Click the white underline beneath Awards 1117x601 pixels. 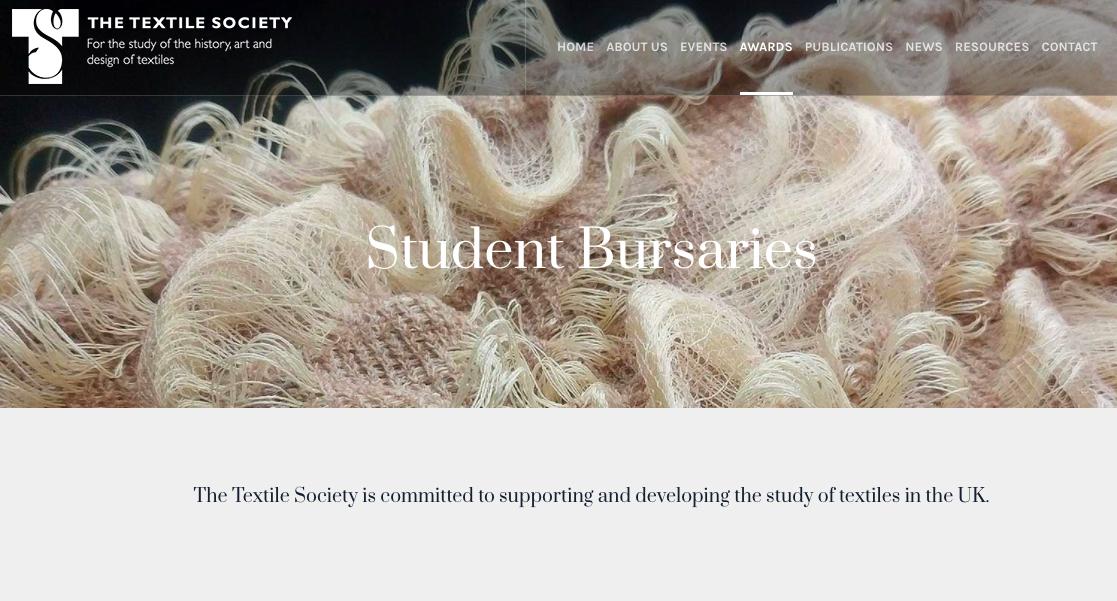pos(766,93)
